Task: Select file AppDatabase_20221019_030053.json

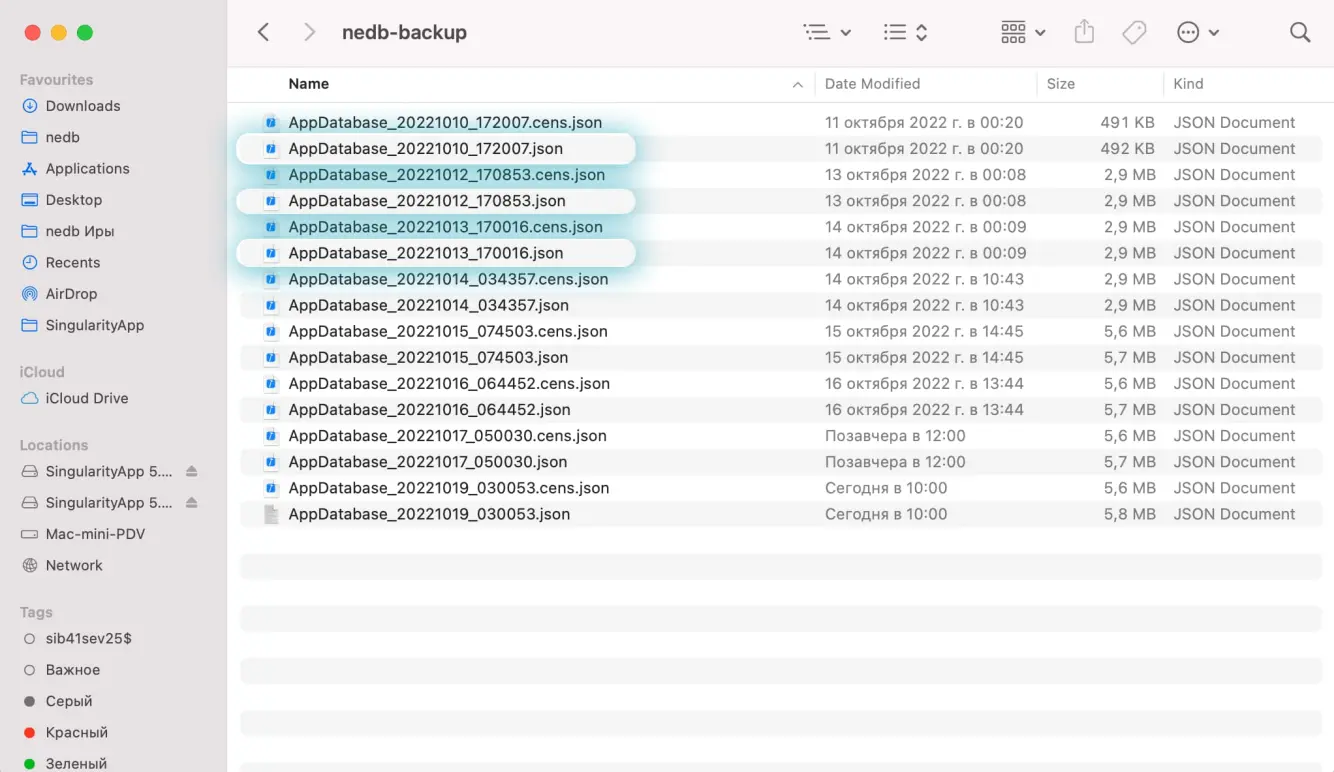Action: pyautogui.click(x=429, y=514)
